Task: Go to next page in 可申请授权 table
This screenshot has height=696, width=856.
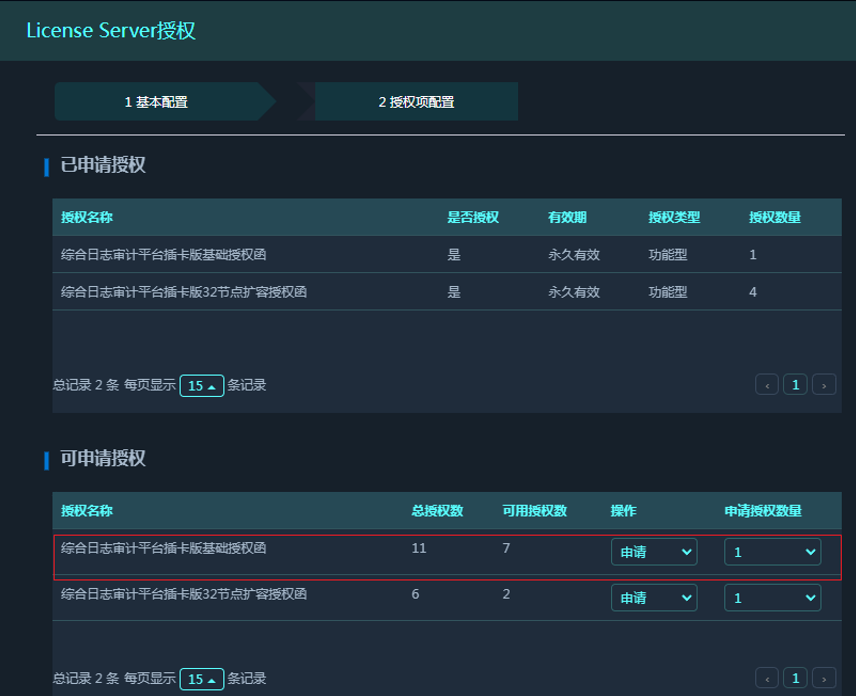Action: coord(823,679)
